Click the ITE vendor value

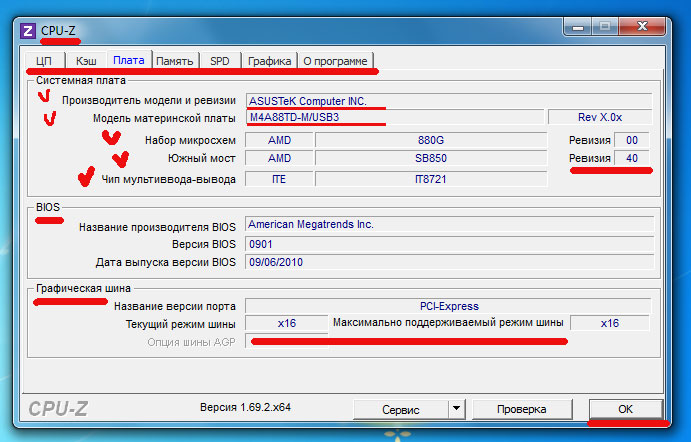(279, 179)
